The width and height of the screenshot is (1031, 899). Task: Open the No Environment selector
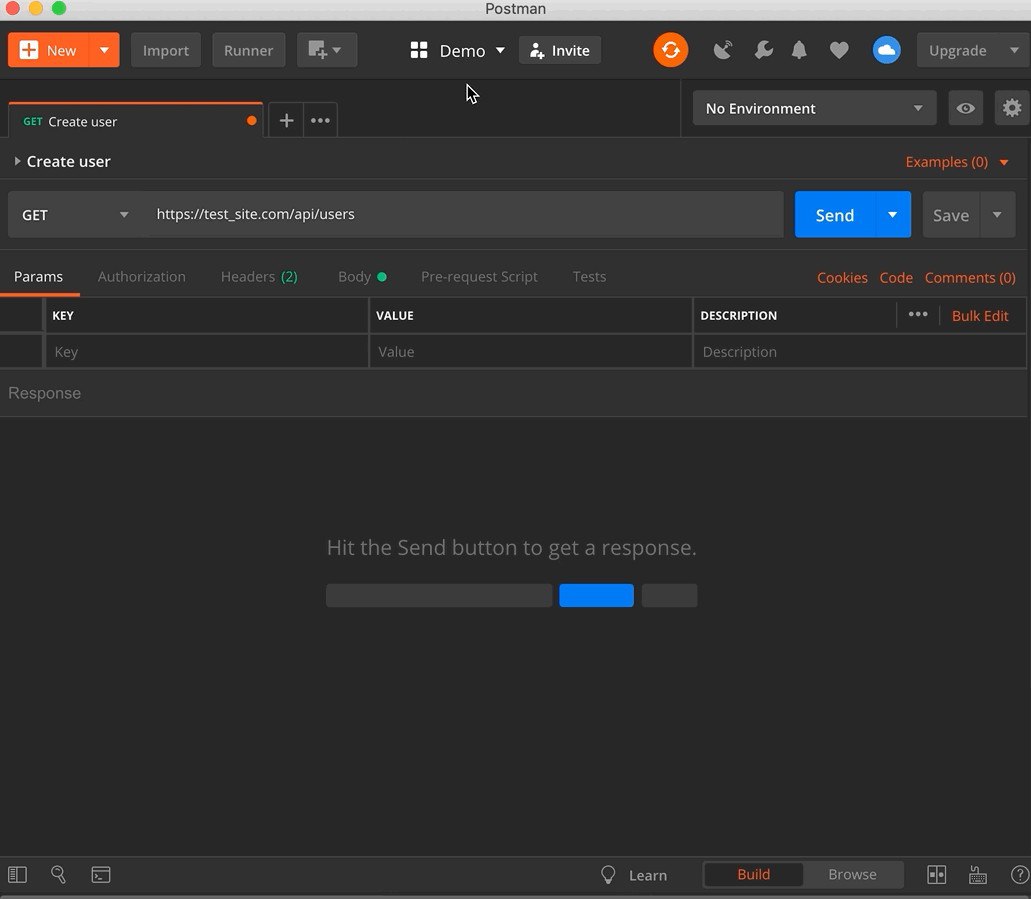pos(814,108)
